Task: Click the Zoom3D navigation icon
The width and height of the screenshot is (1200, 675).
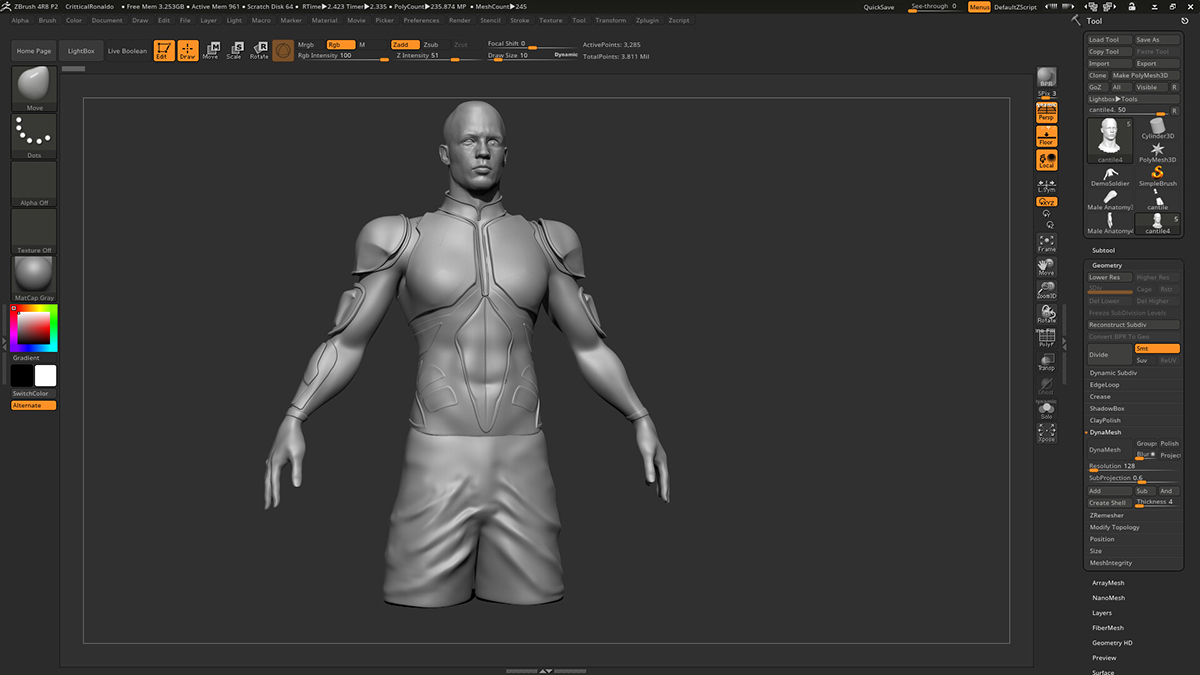Action: [1046, 290]
